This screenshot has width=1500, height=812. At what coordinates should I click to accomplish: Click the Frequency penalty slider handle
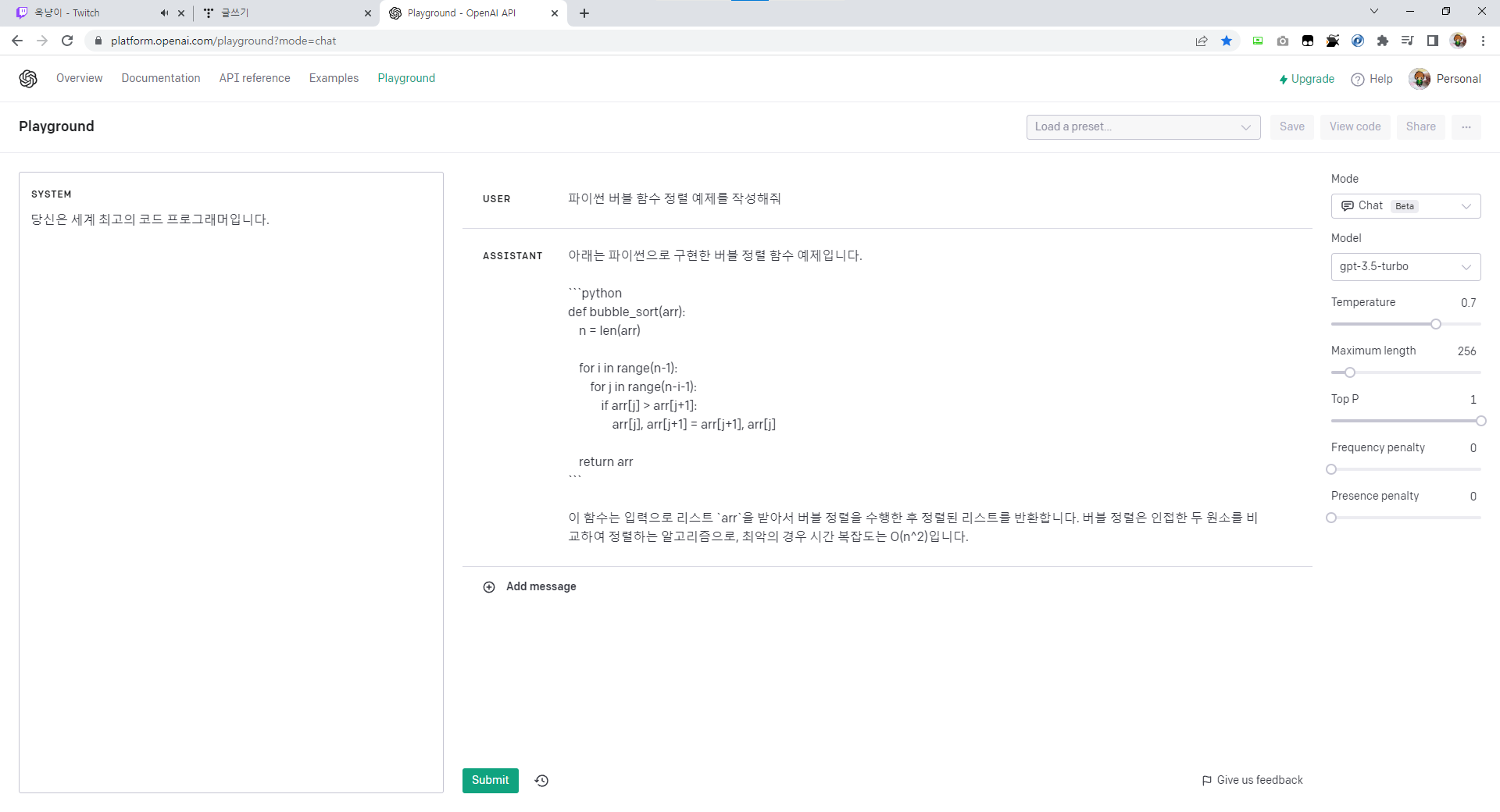pos(1331,469)
